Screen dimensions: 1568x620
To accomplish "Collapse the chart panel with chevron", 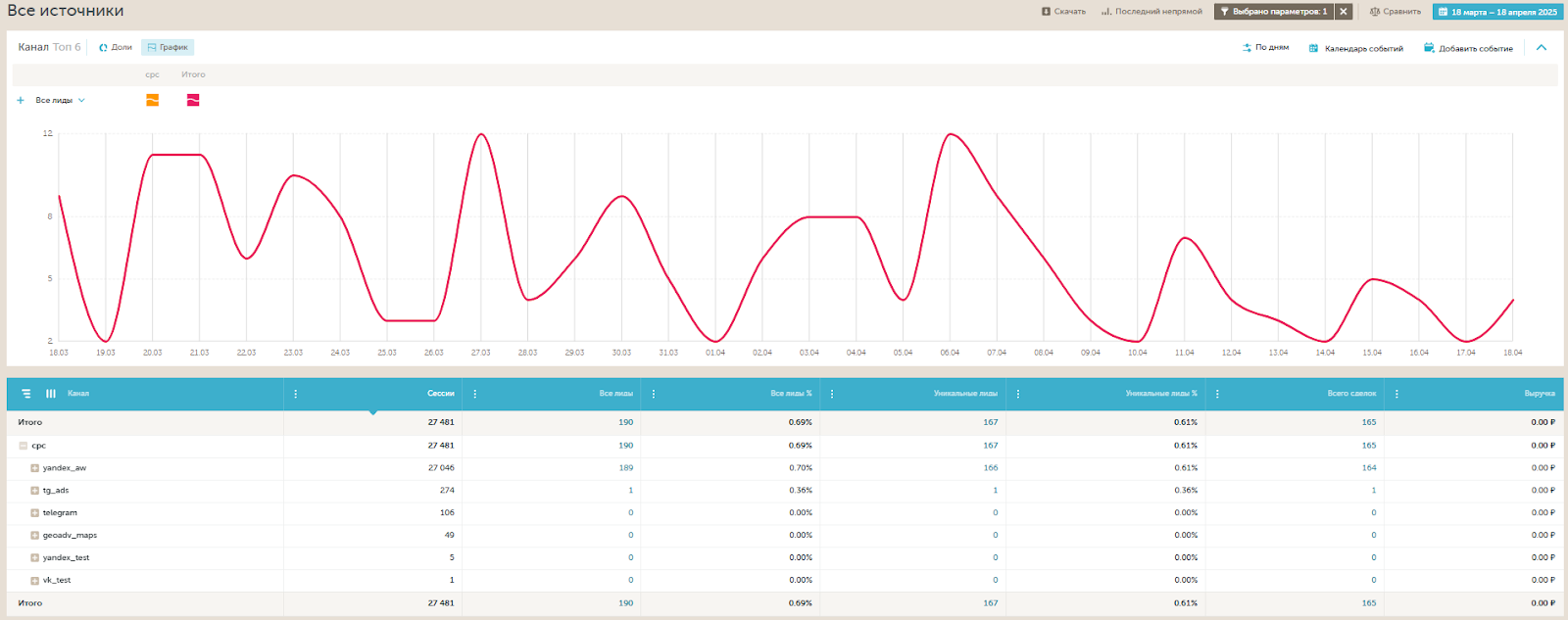I will (x=1542, y=48).
